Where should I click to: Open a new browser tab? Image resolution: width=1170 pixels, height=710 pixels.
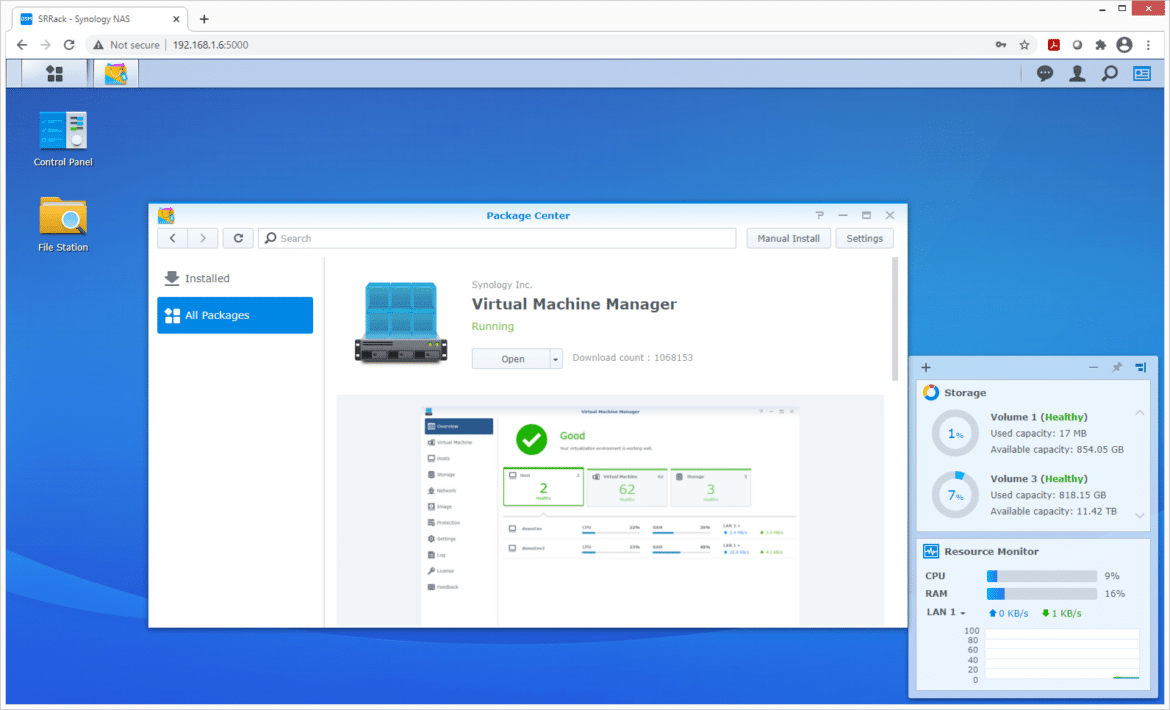click(204, 19)
